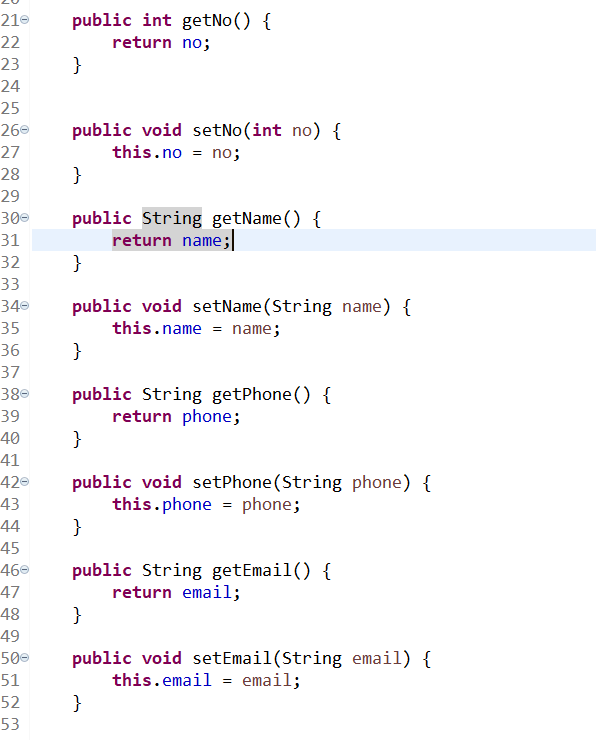Viewport: 596px width, 740px height.
Task: Collapse the setName method fold marker
Action: point(25,306)
